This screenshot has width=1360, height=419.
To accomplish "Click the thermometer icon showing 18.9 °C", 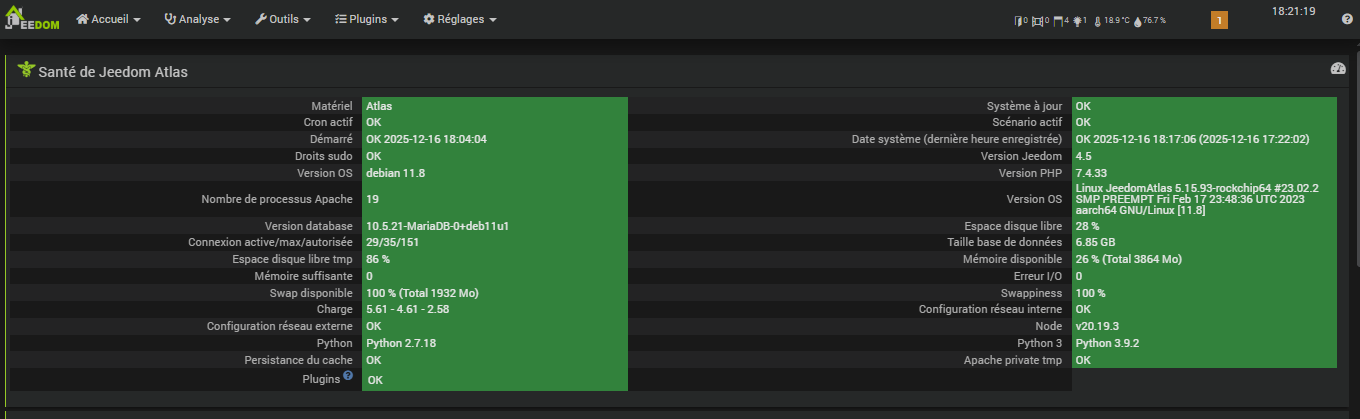I will tap(1097, 20).
